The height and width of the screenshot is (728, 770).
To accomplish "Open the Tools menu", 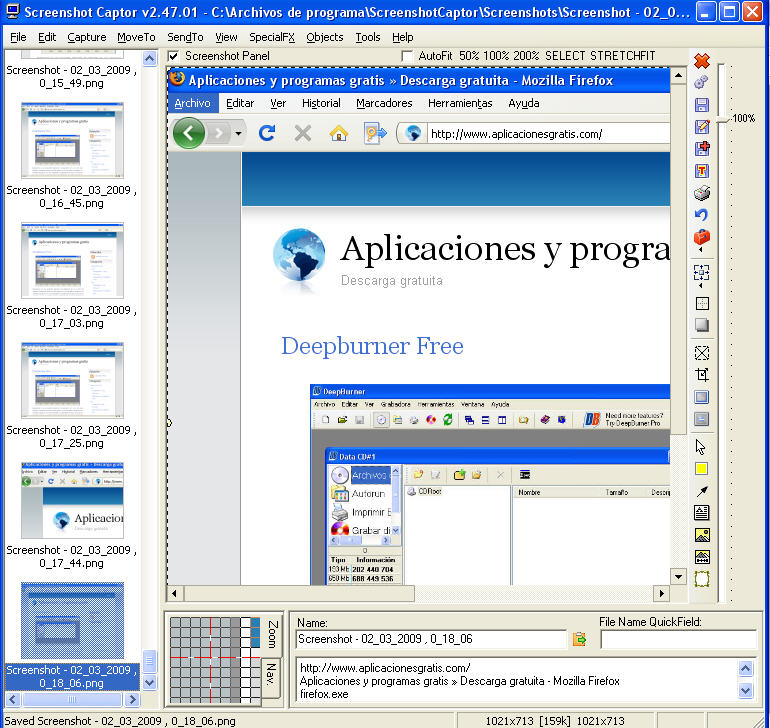I will click(368, 37).
